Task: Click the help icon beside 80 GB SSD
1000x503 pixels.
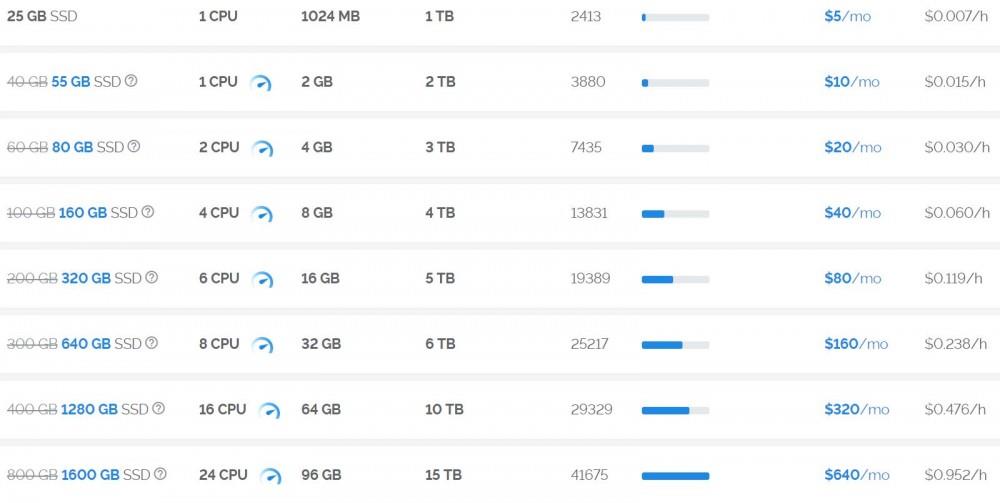Action: click(134, 147)
